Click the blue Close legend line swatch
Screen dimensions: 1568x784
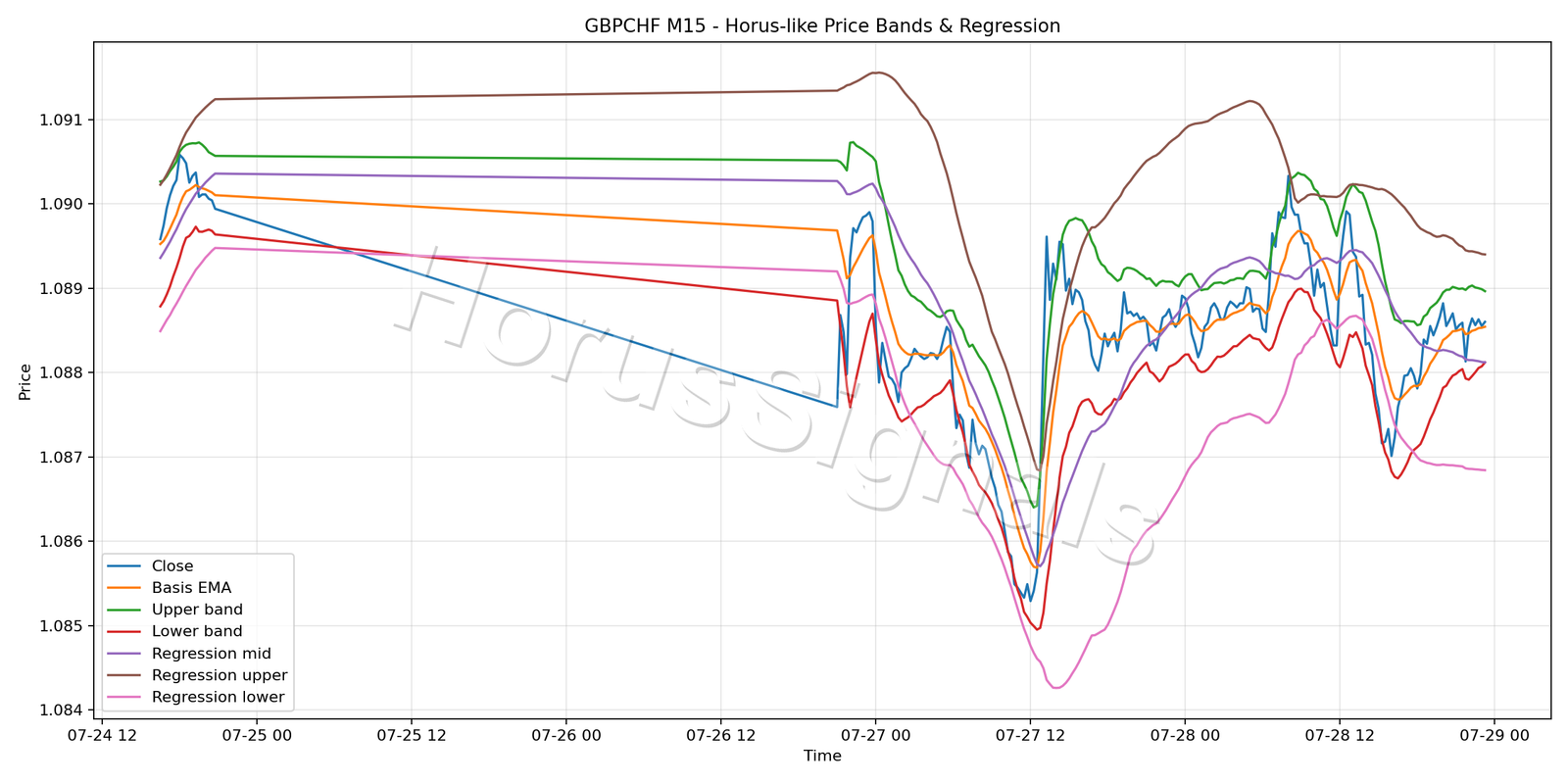pos(123,566)
